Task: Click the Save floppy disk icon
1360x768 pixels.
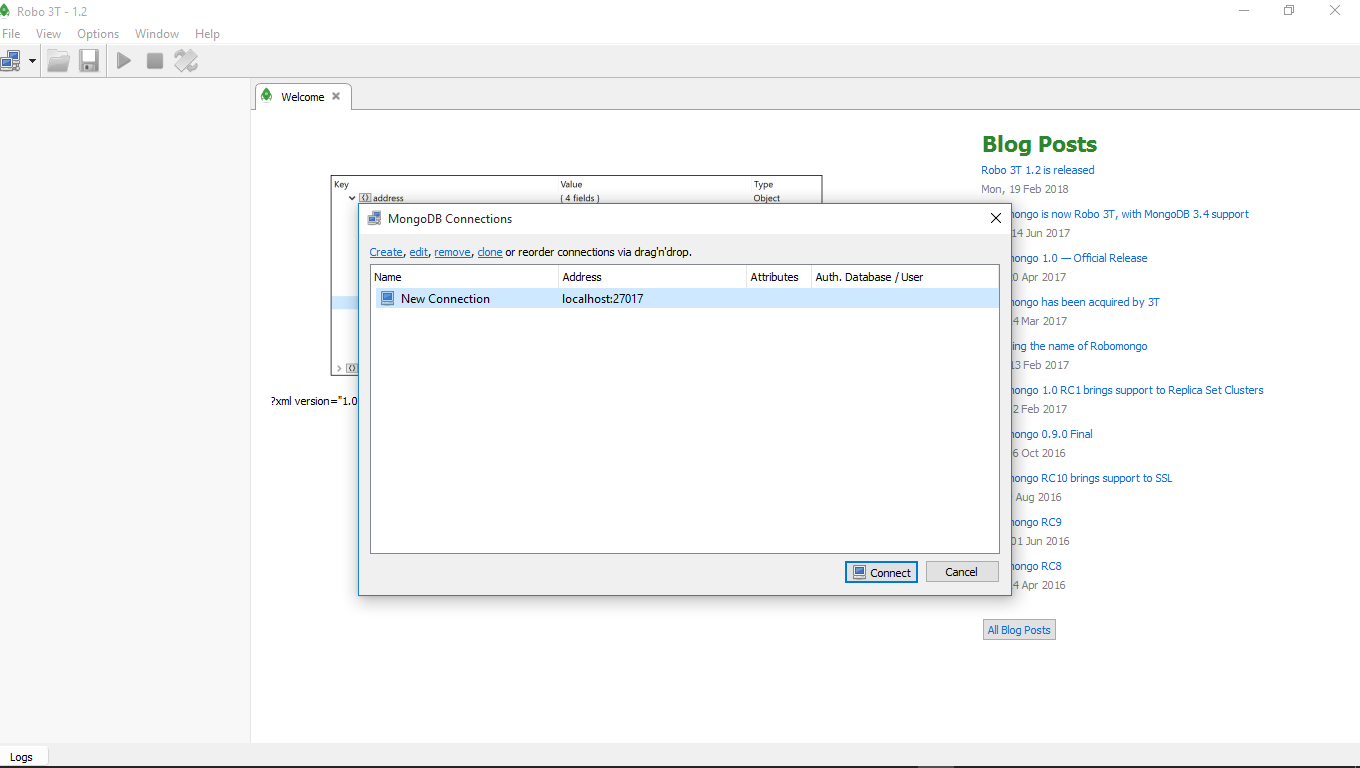Action: coord(89,61)
